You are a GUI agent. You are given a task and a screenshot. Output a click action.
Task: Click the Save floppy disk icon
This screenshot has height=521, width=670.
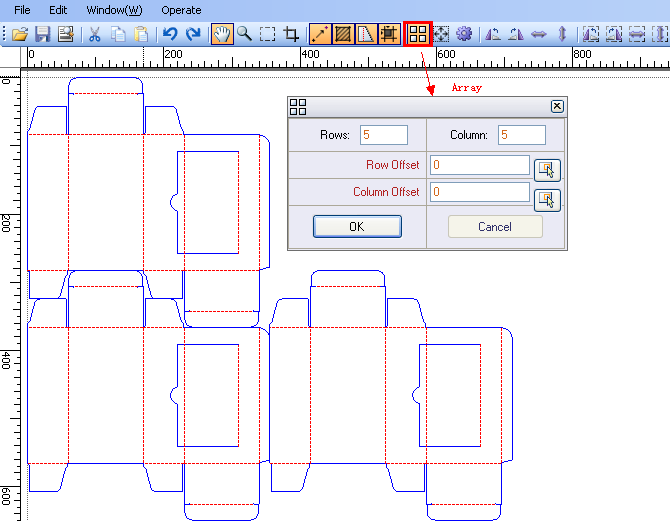tap(43, 34)
